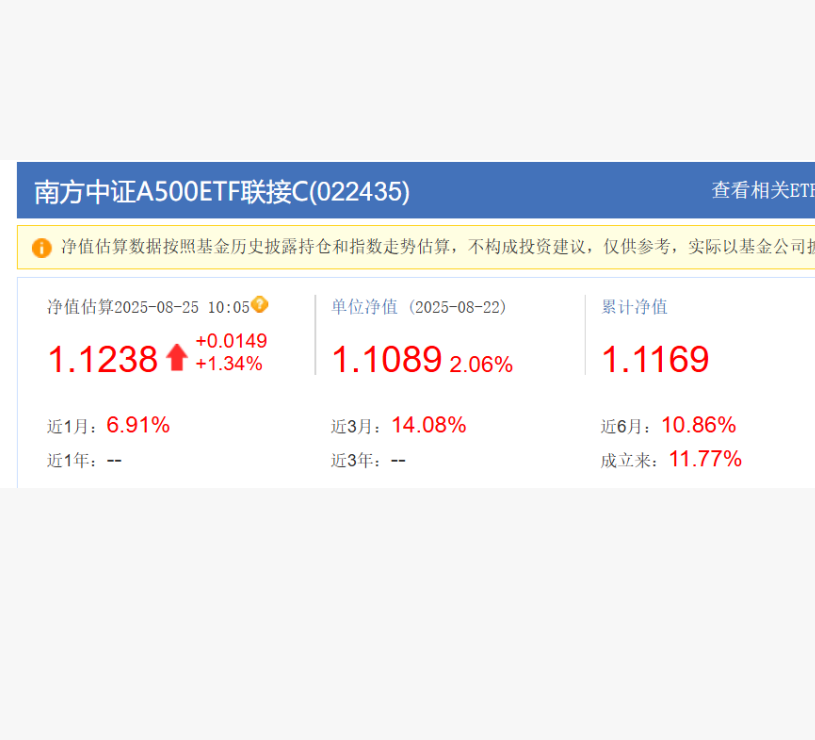This screenshot has height=740, width=815.
Task: Click the 近3年 label
Action: [x=356, y=460]
